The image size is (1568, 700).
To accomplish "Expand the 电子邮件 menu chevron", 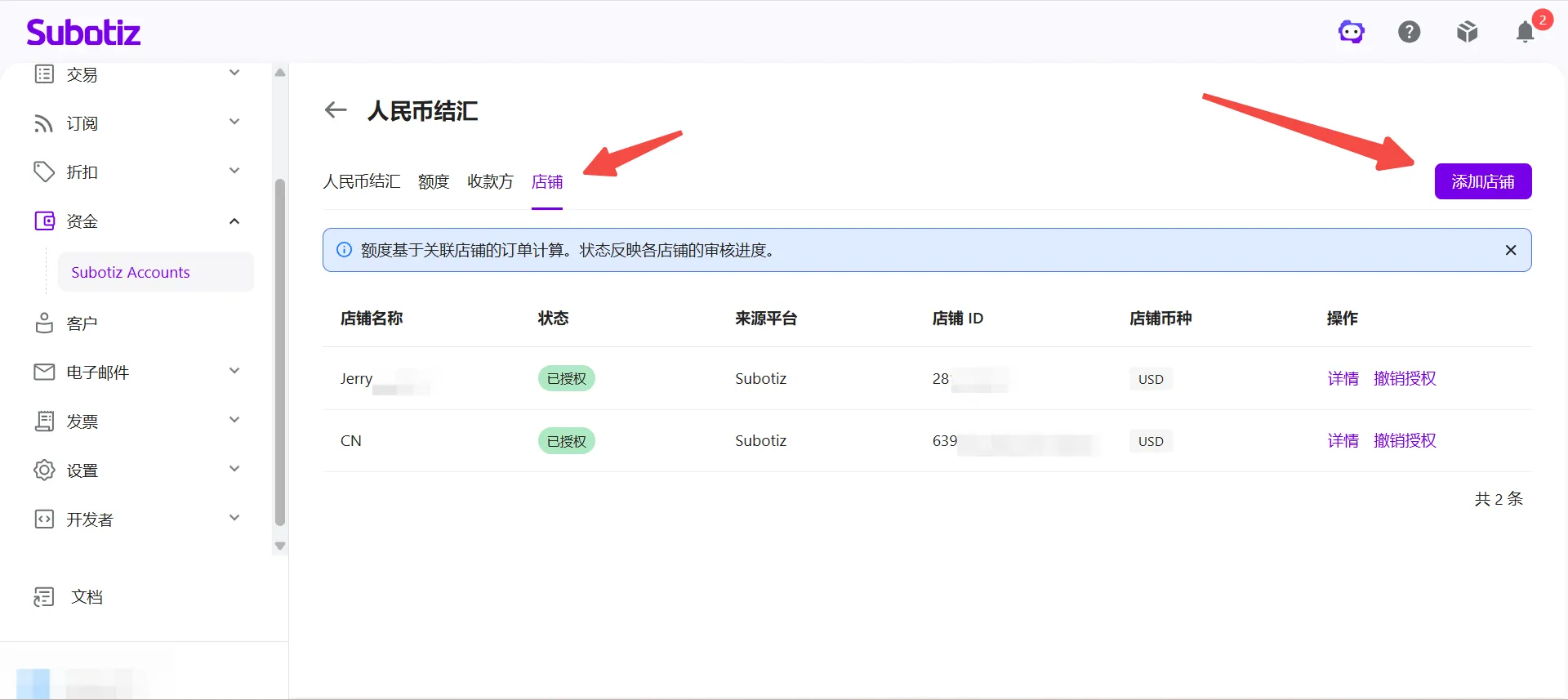I will 234,371.
